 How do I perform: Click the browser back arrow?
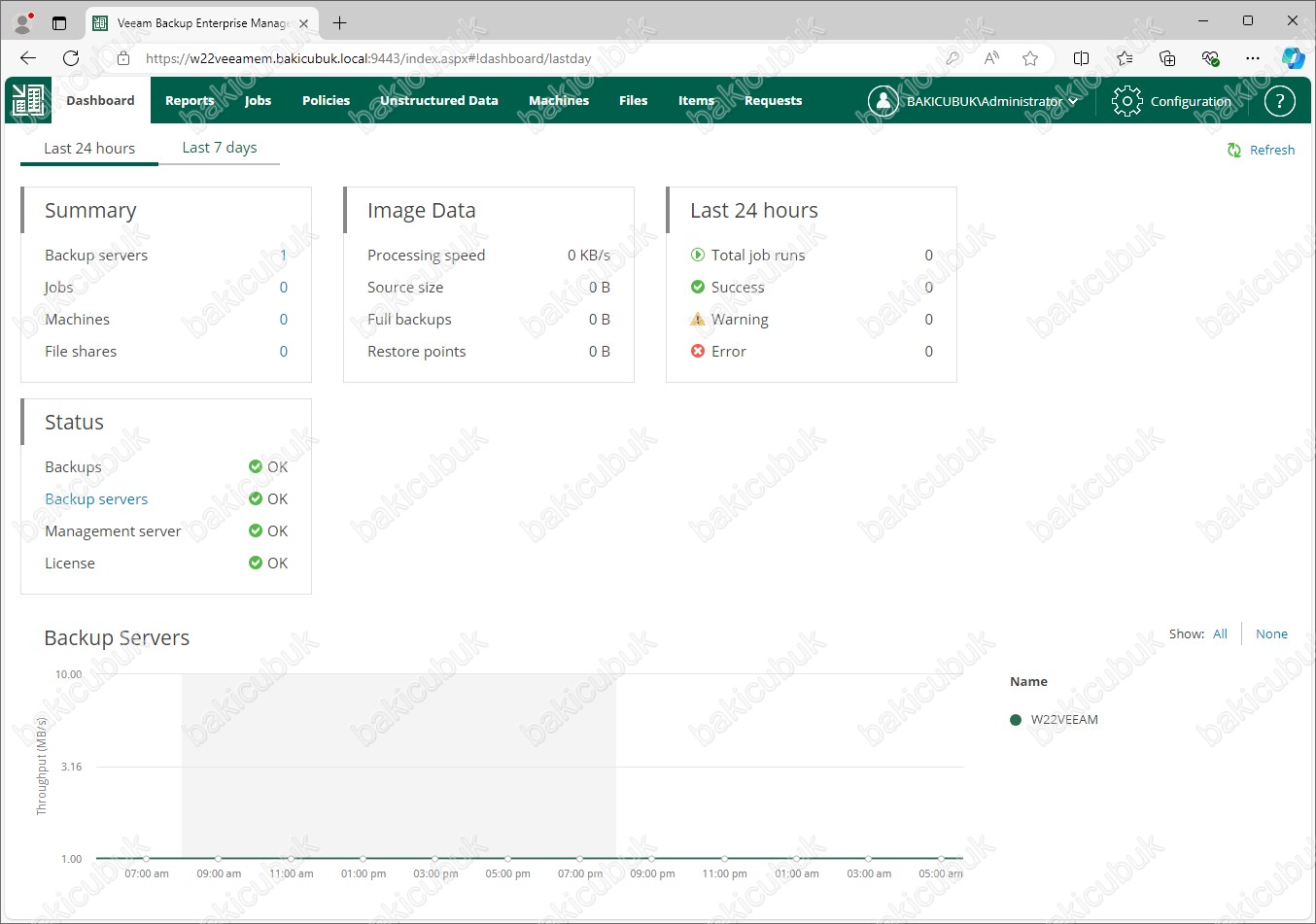(x=28, y=58)
